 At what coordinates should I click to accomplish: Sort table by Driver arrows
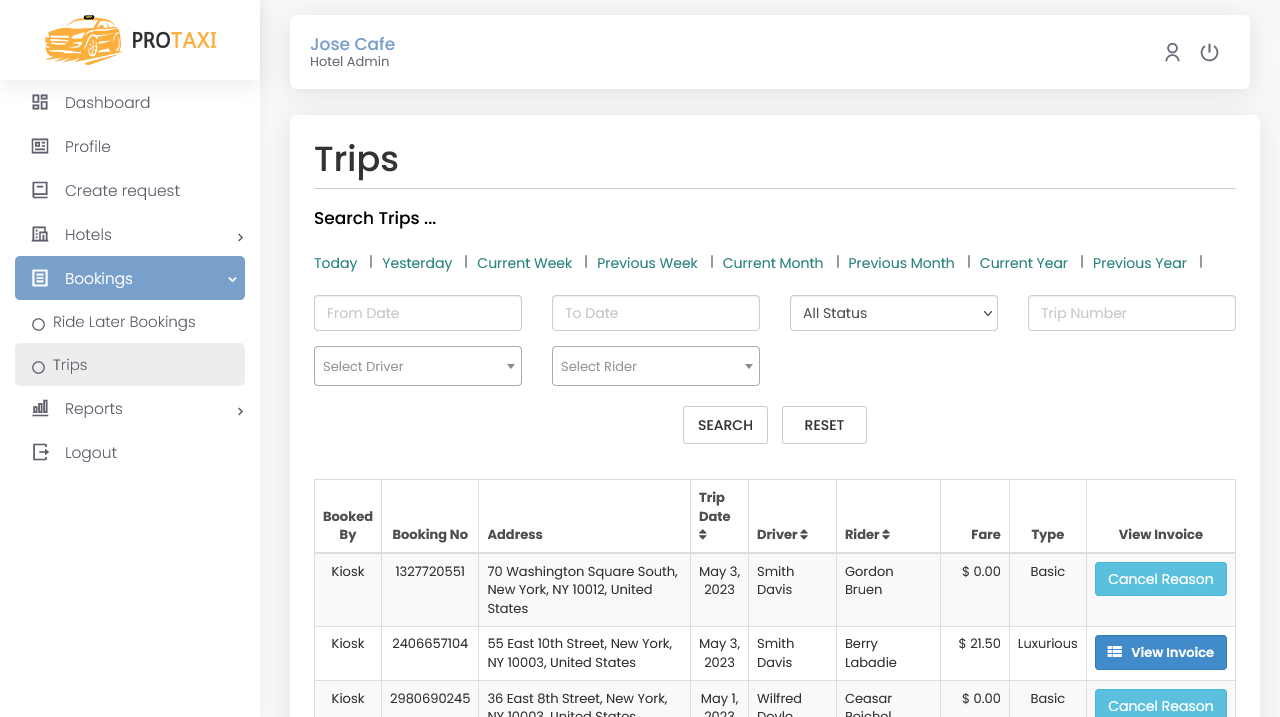(x=804, y=535)
